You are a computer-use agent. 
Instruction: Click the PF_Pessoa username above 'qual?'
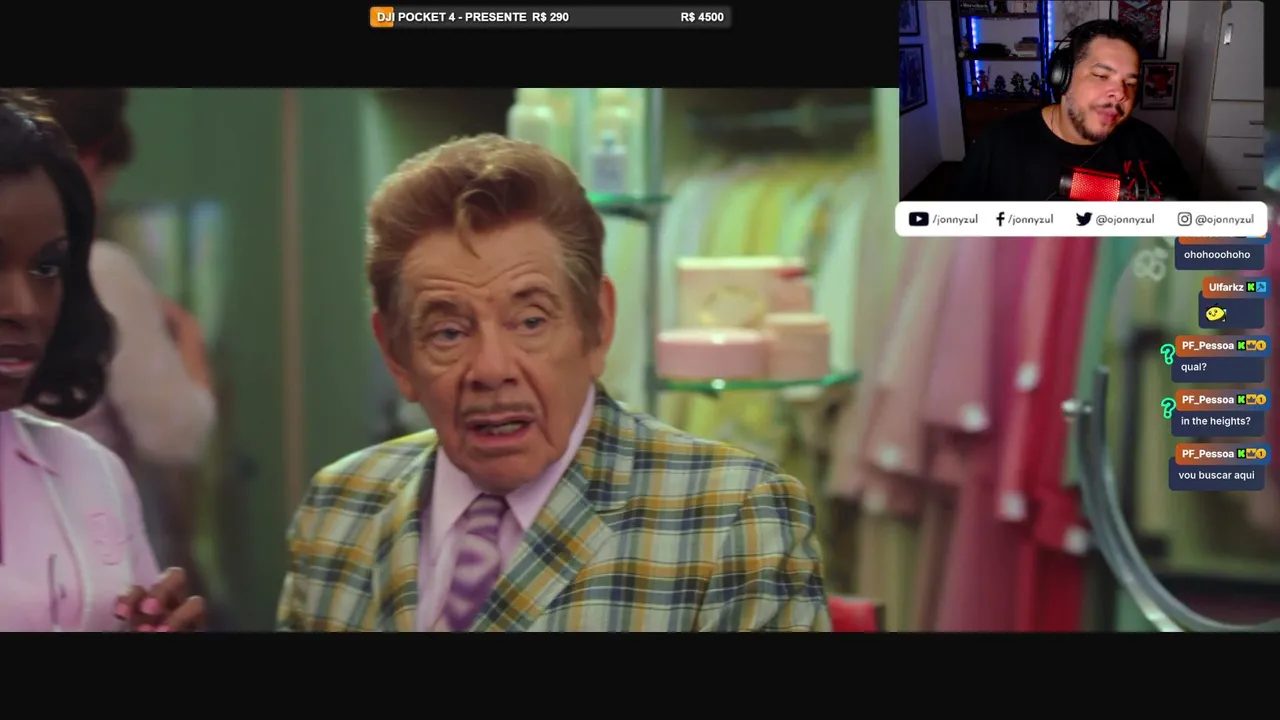tap(1208, 346)
